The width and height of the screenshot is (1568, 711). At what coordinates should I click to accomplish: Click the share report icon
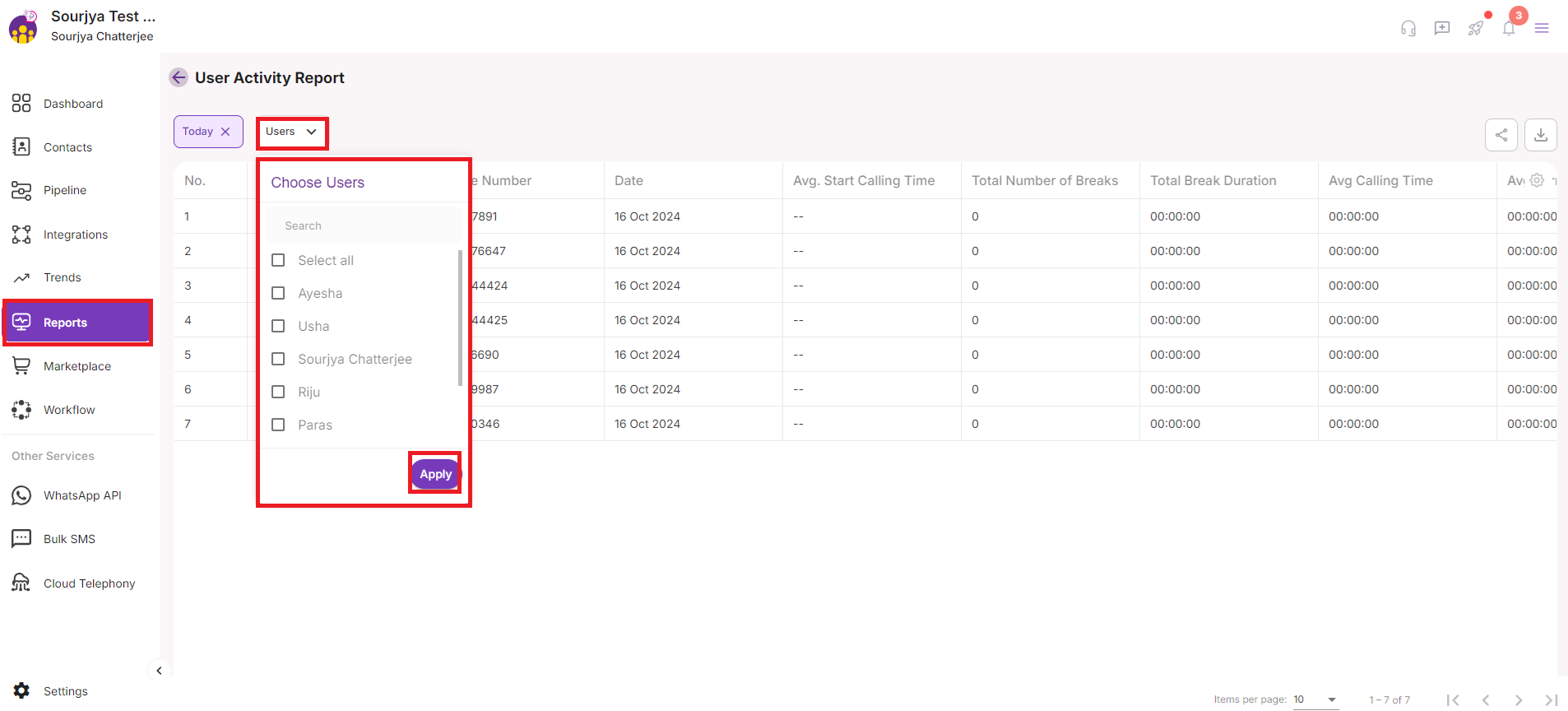coord(1501,135)
